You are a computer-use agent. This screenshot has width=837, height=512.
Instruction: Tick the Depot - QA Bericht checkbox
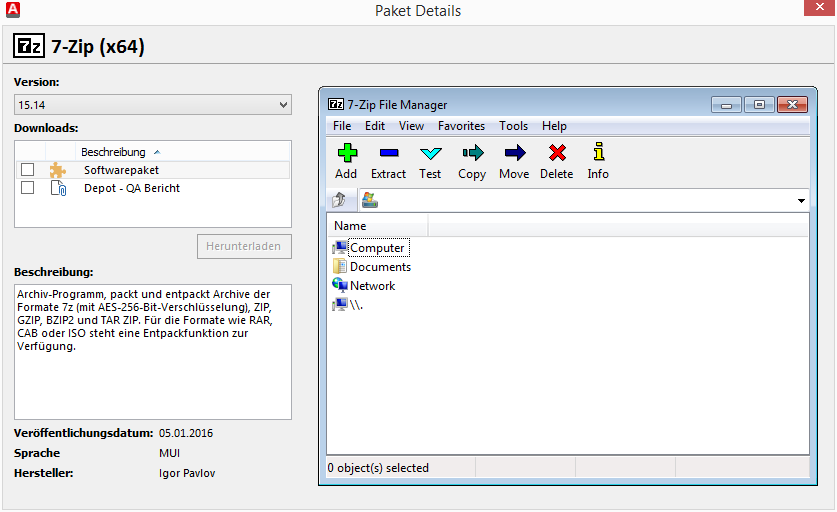(x=28, y=188)
